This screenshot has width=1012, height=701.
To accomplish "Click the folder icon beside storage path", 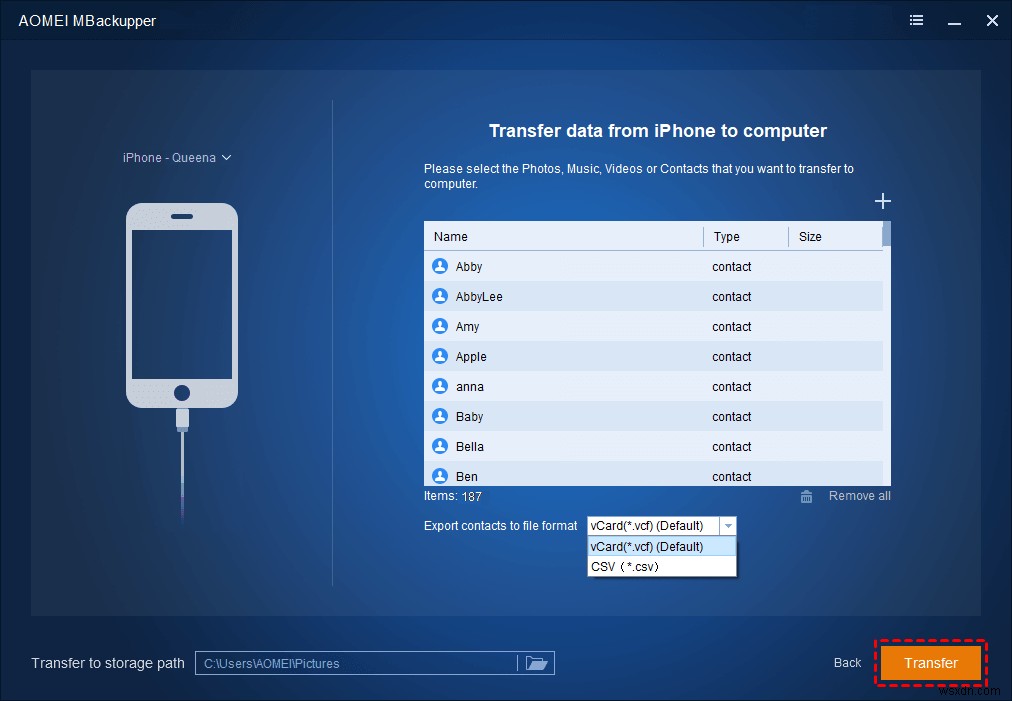I will [x=537, y=663].
